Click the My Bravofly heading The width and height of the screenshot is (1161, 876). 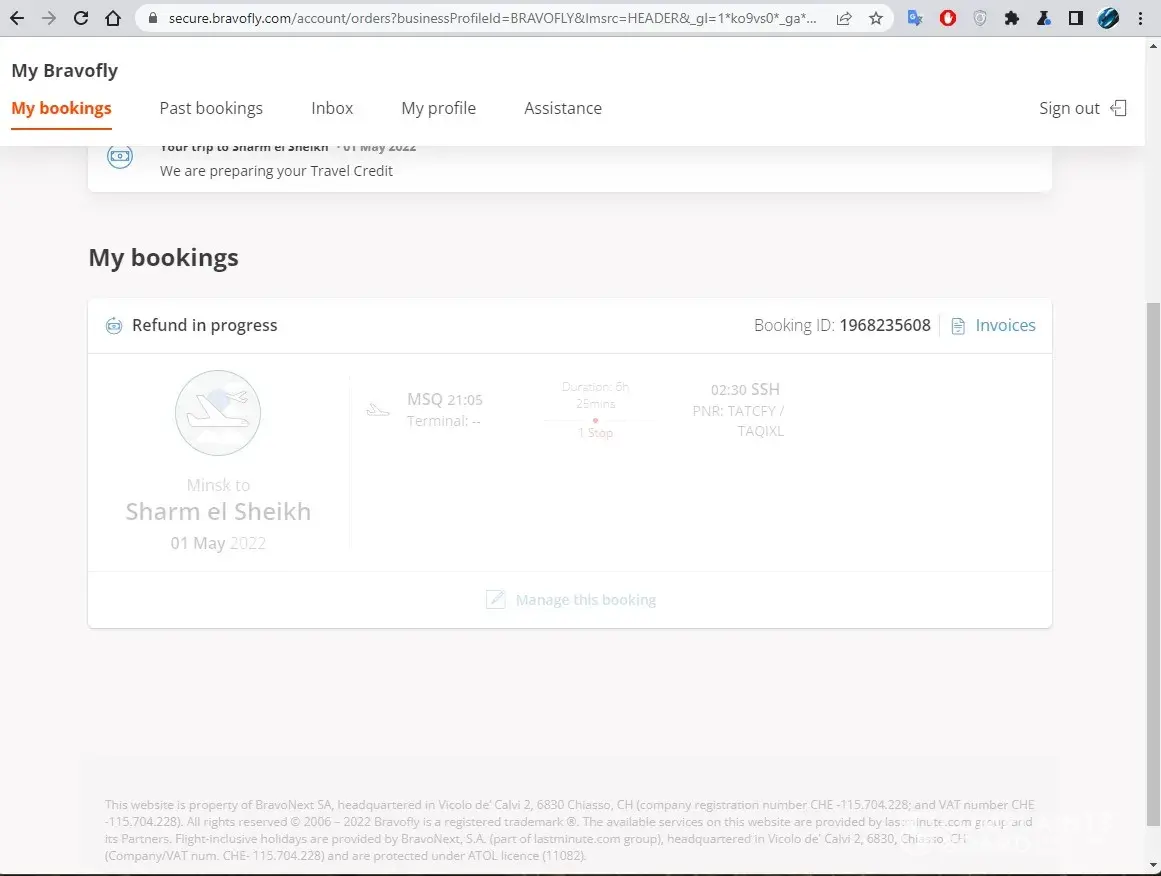pos(64,70)
